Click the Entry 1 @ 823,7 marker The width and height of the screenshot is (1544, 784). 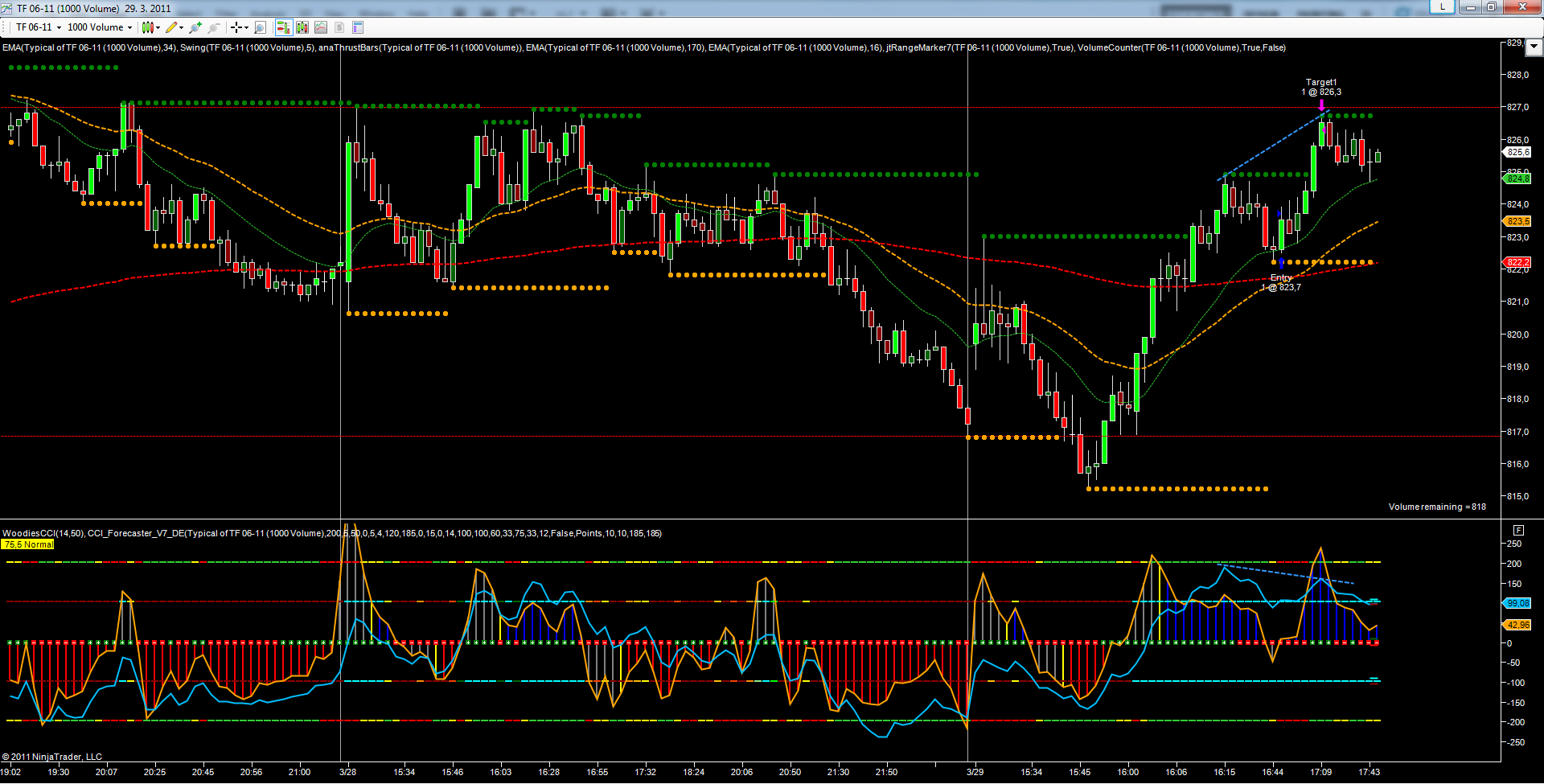pos(1282,282)
